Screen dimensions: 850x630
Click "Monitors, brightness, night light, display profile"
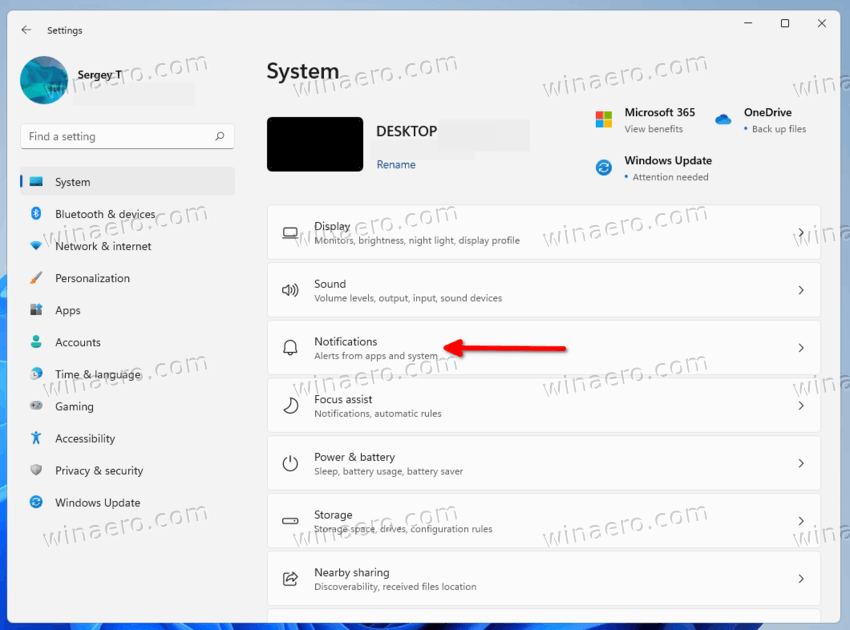(417, 240)
